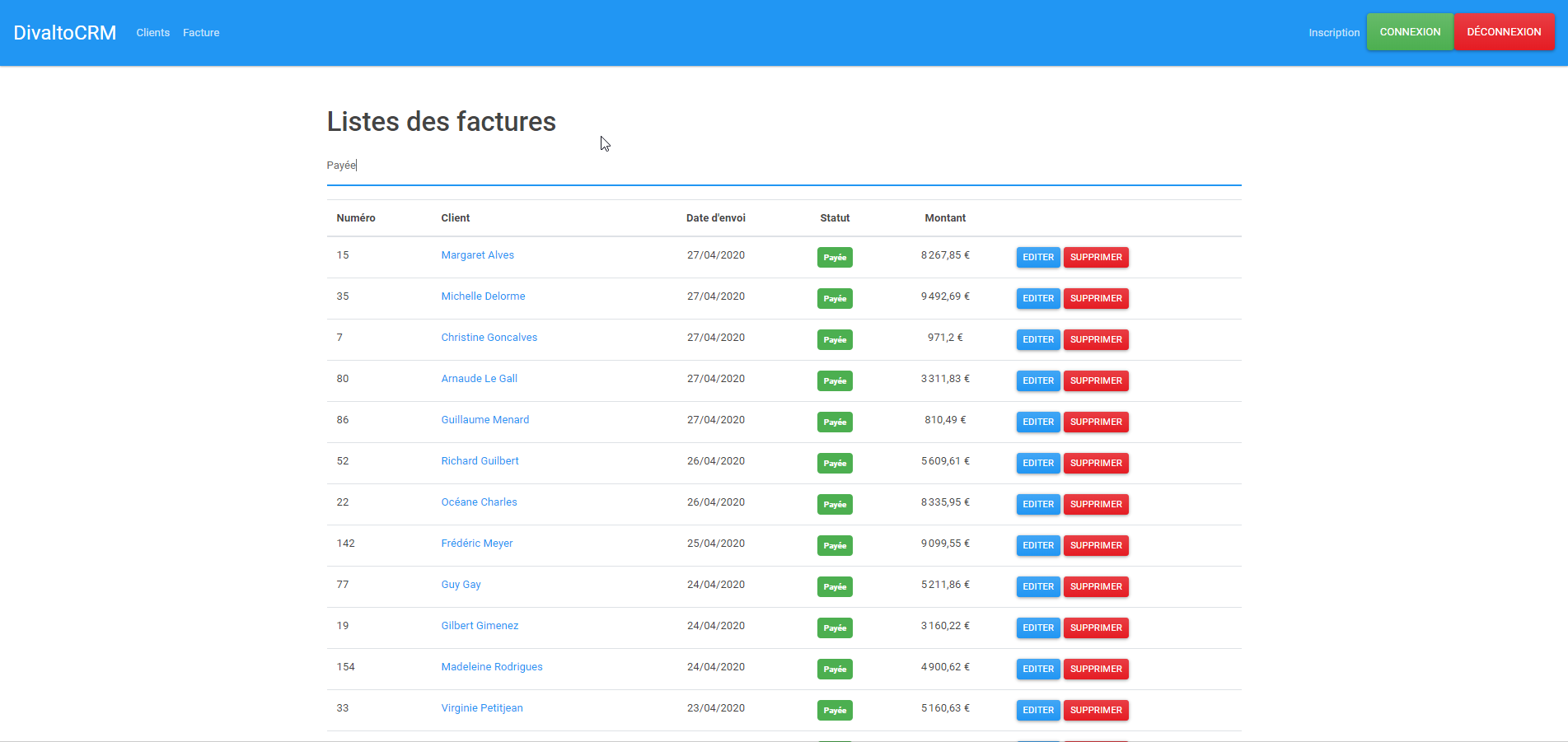Delete invoice 52 with SUPPRIMER

tap(1096, 463)
